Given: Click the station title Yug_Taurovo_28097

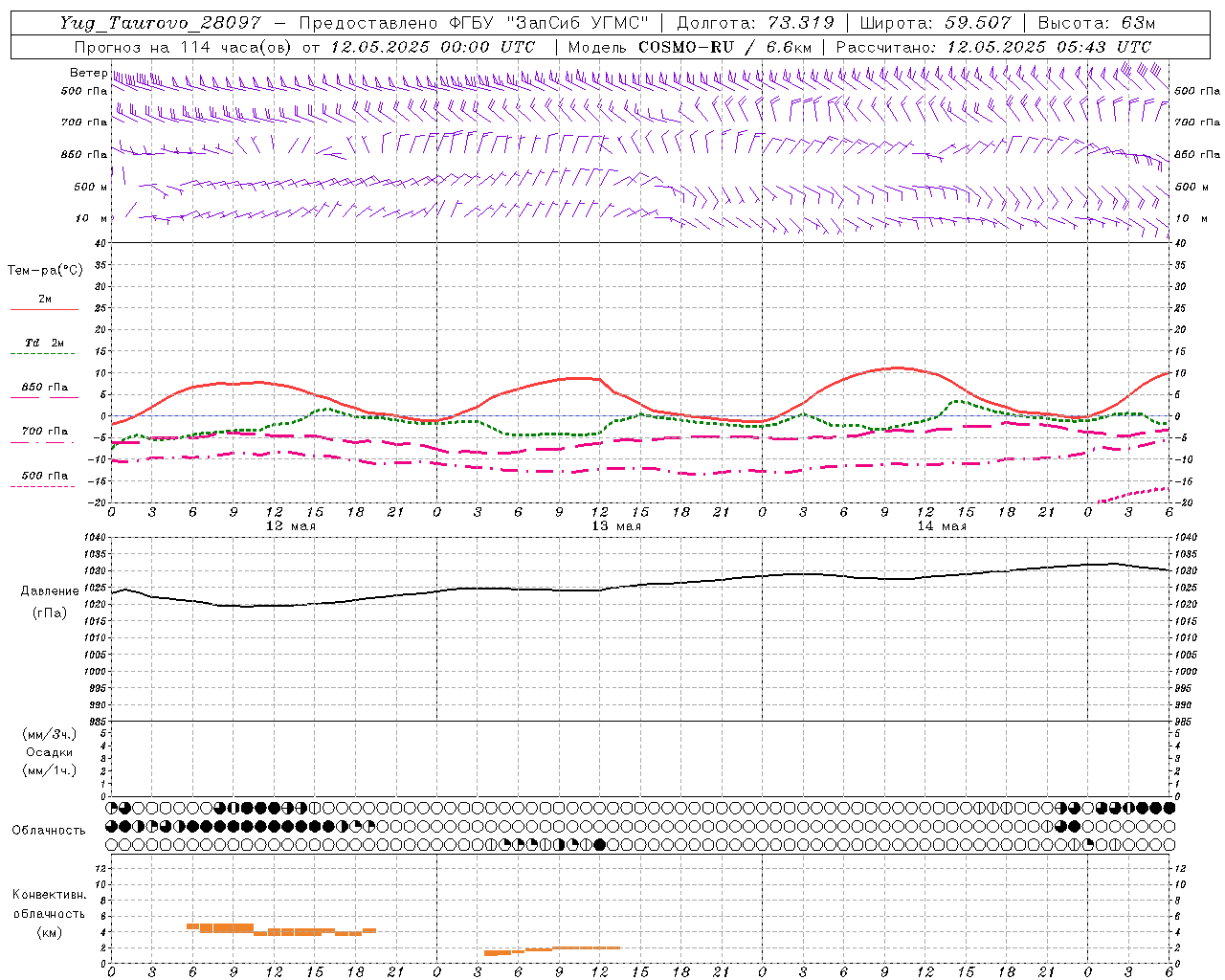Looking at the screenshot, I should tap(160, 23).
